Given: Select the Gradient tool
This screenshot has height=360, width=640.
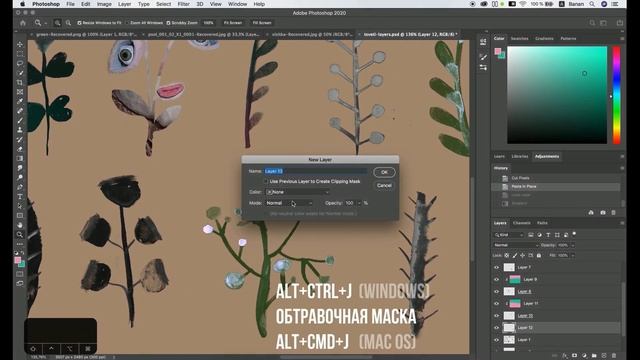Looking at the screenshot, I should click(20, 158).
